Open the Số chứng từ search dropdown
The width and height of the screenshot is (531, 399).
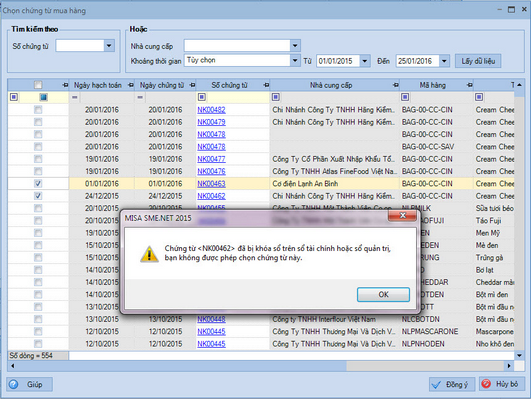pyautogui.click(x=109, y=46)
